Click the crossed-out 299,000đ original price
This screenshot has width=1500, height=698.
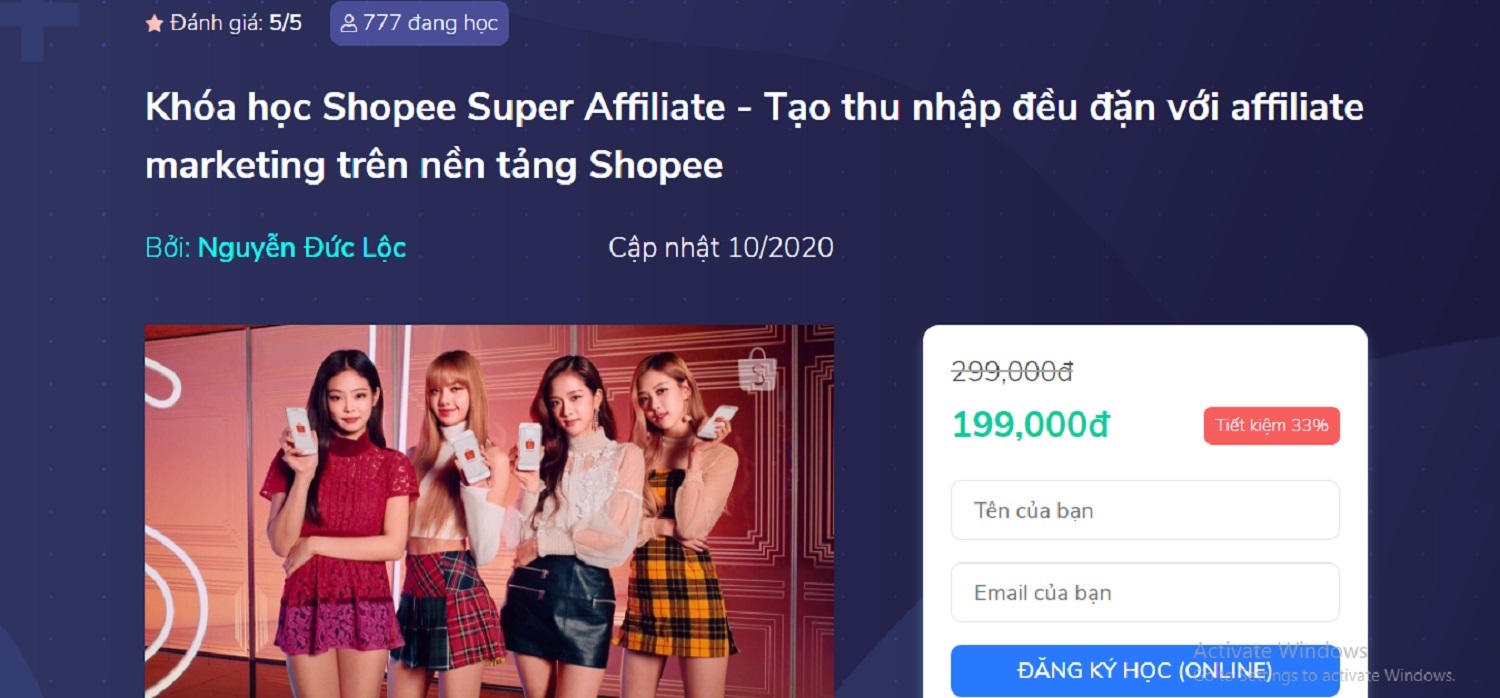(1012, 372)
